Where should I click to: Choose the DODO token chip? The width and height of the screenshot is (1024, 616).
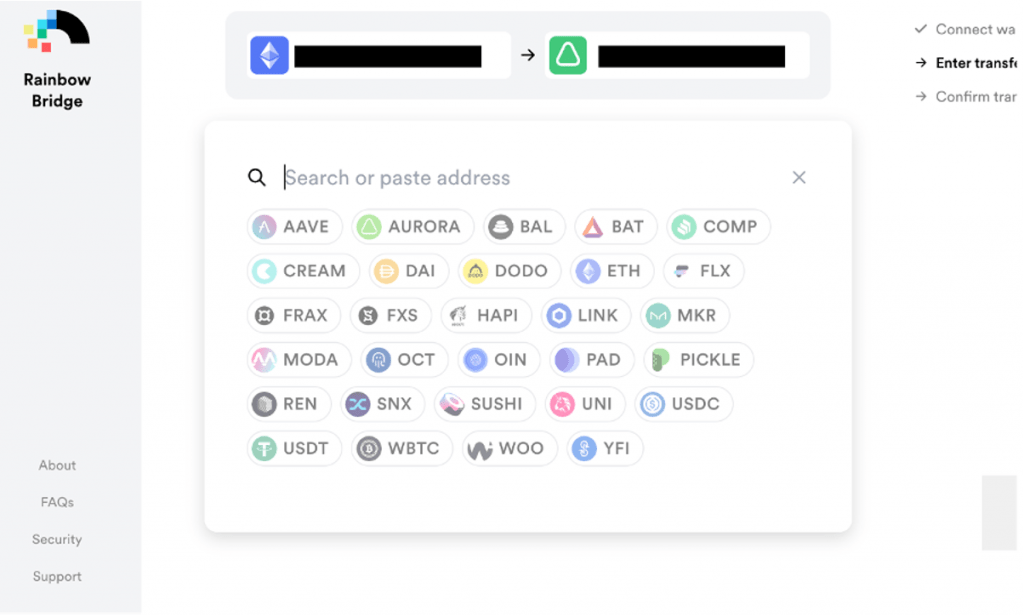pyautogui.click(x=509, y=271)
